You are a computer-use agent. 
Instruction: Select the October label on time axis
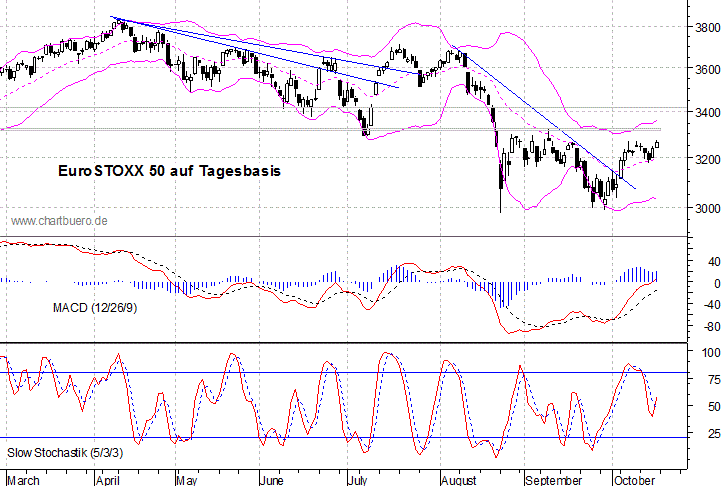pyautogui.click(x=634, y=480)
